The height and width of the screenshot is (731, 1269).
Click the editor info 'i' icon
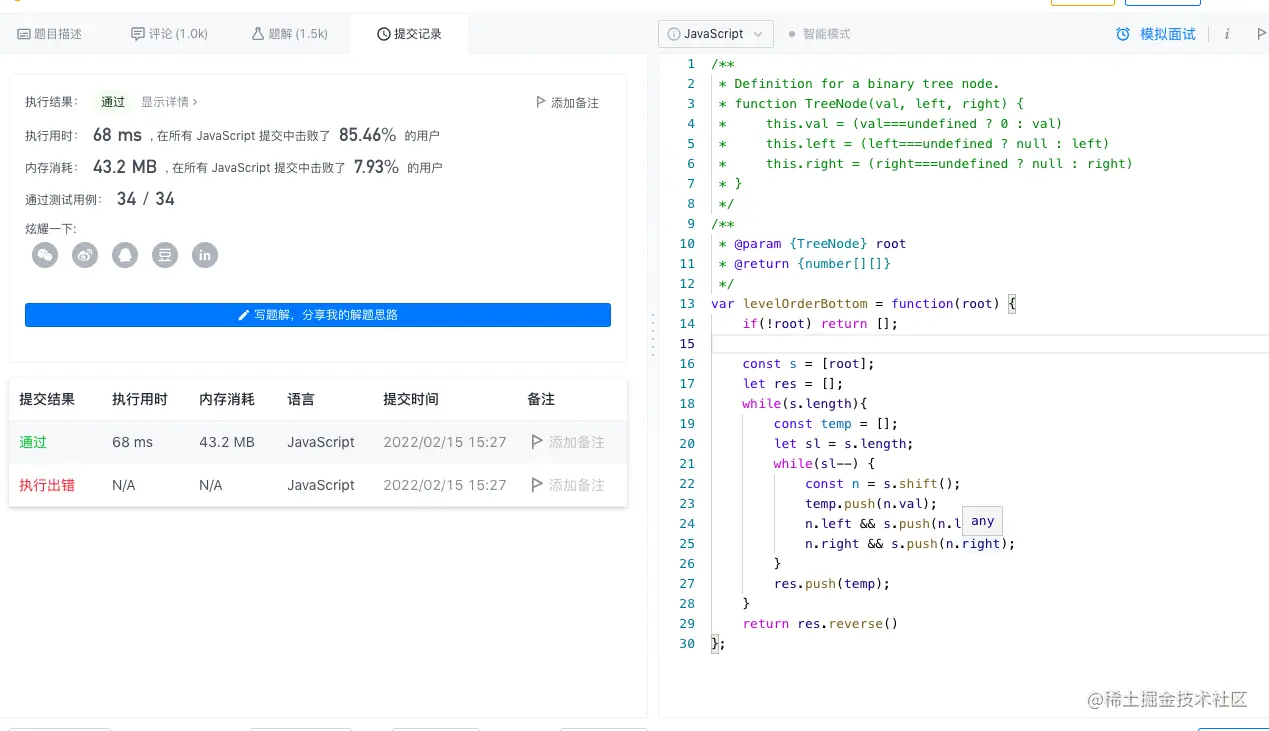click(1227, 34)
